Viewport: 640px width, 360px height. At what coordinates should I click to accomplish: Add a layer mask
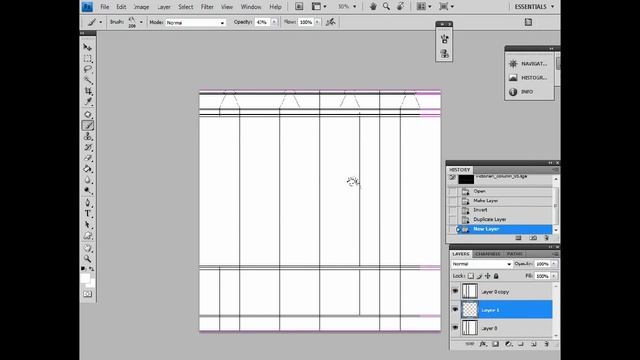(496, 344)
